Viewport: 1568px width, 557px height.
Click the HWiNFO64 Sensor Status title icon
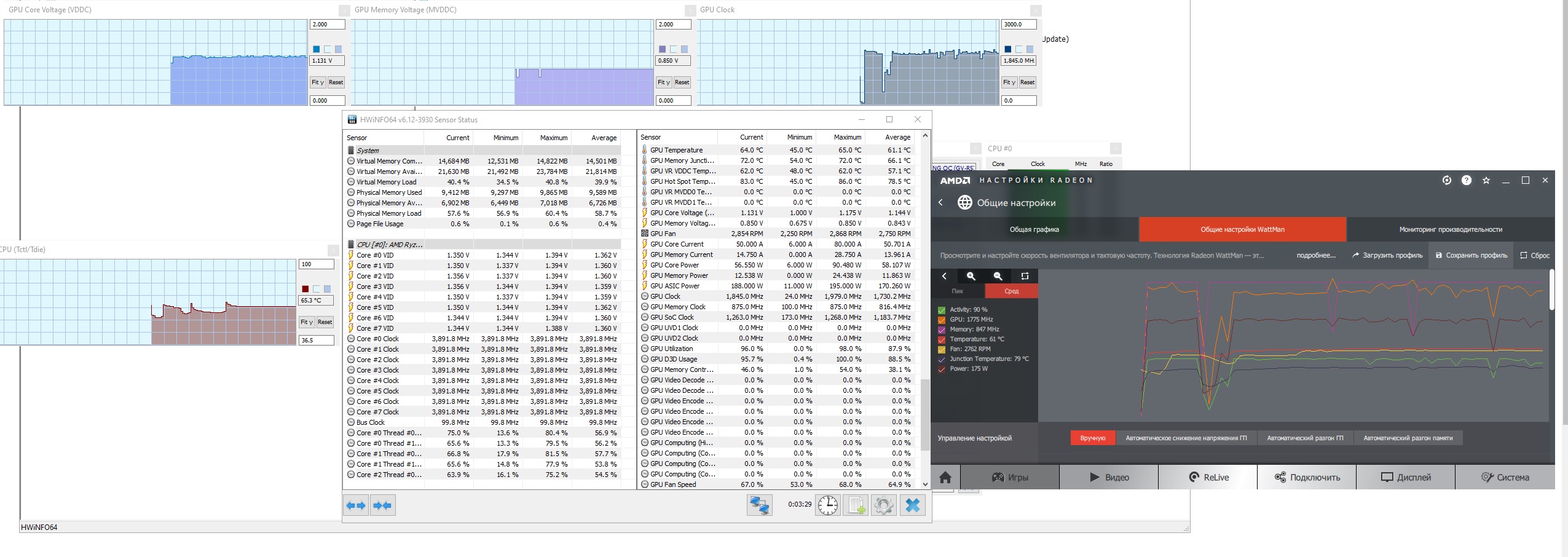pos(352,119)
